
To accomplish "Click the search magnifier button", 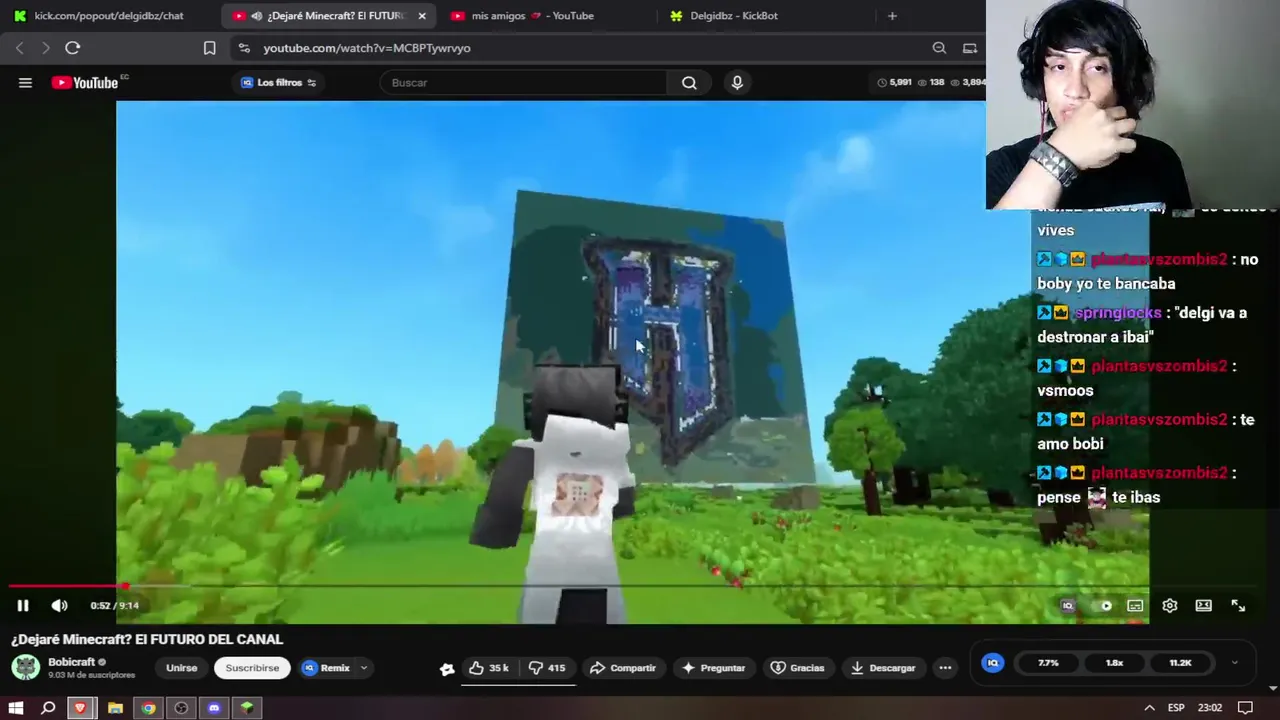I will point(689,83).
